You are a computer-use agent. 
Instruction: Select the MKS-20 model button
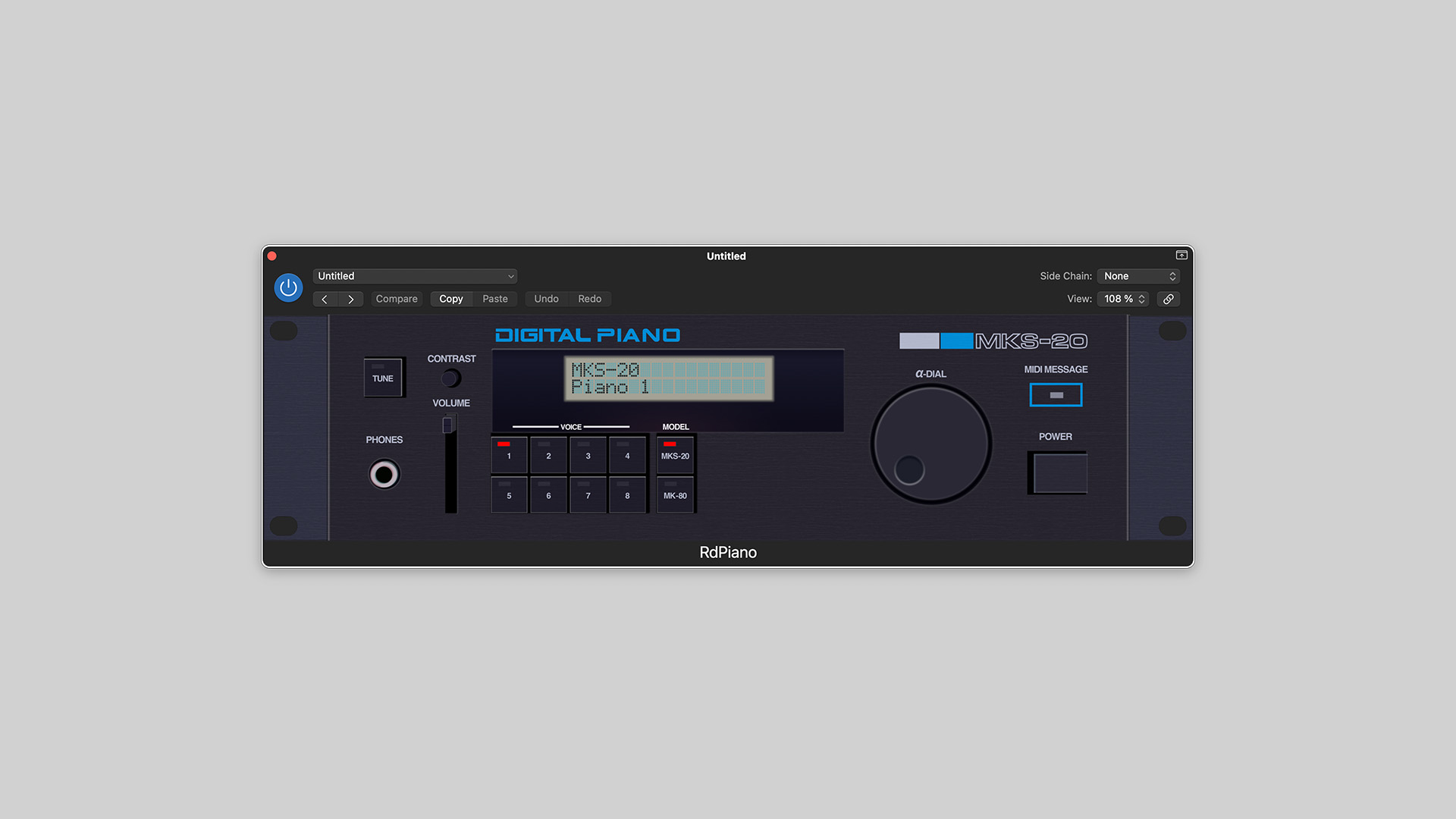675,455
